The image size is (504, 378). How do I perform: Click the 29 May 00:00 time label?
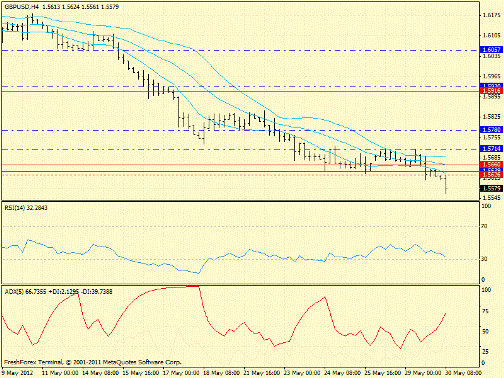pos(423,373)
